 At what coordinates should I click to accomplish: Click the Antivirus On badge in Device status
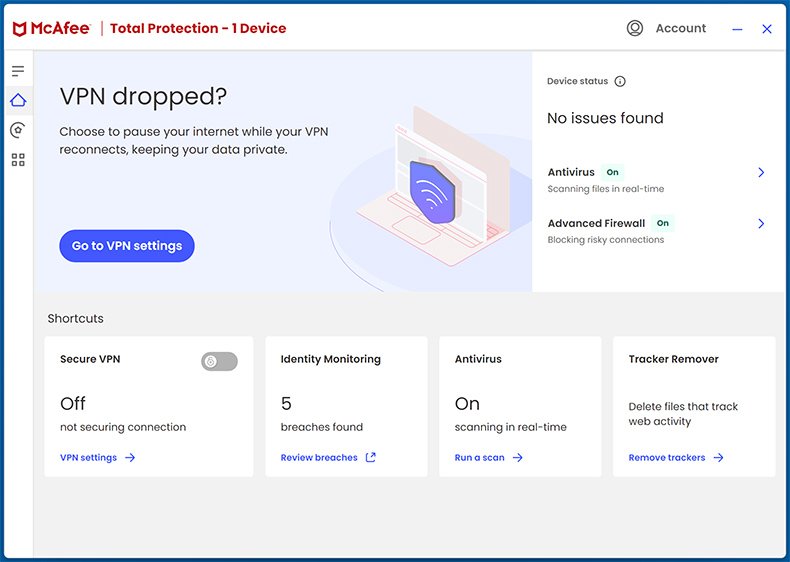(612, 172)
